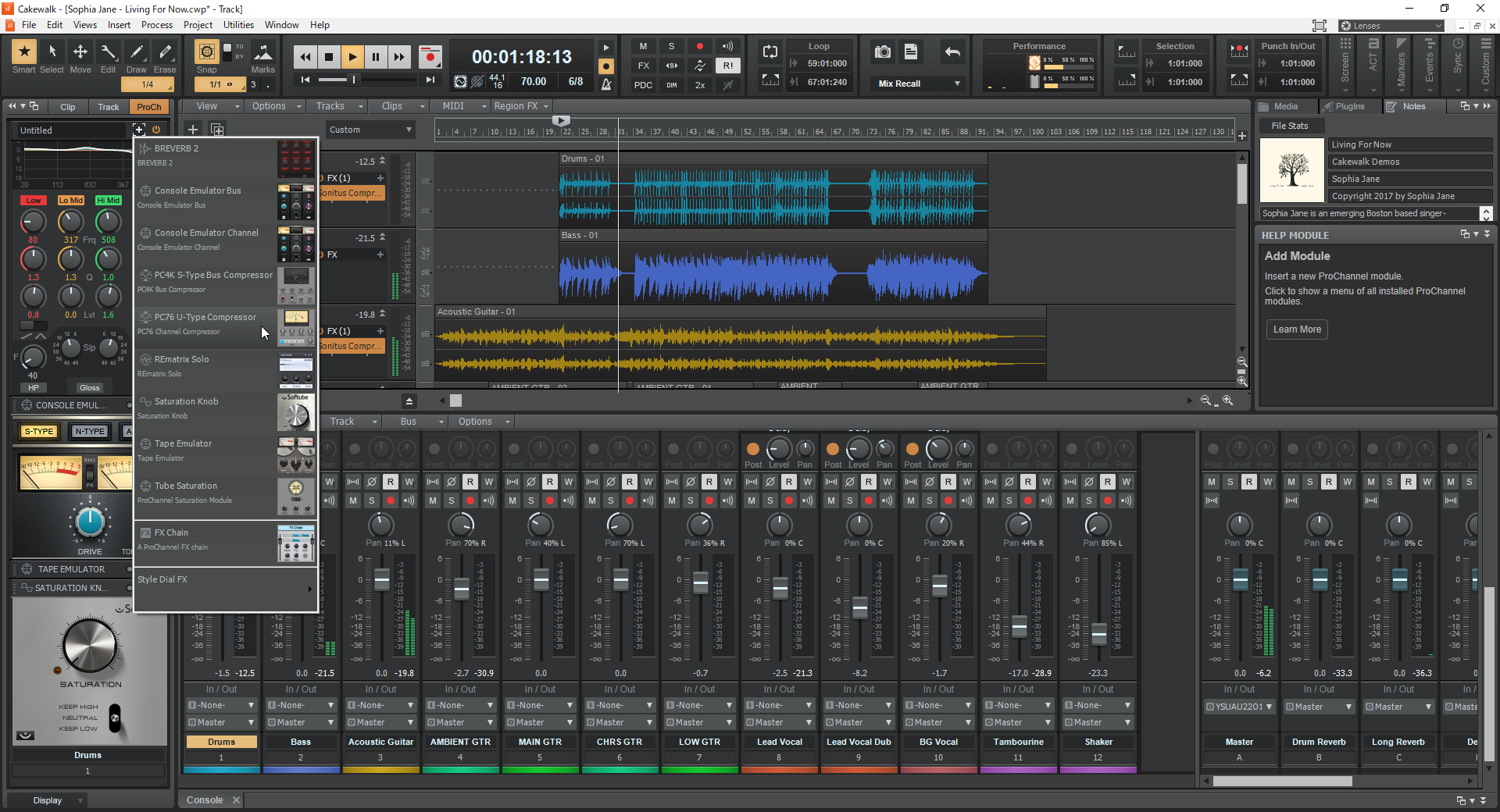Zoom in on the track view
This screenshot has width=1500, height=812.
pyautogui.click(x=1227, y=401)
